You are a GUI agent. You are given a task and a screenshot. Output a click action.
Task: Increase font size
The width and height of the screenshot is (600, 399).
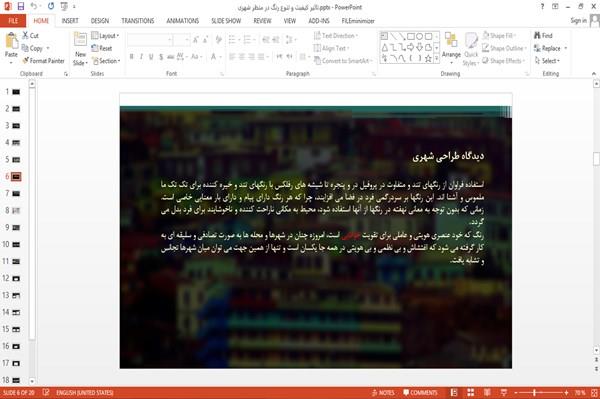coord(196,39)
